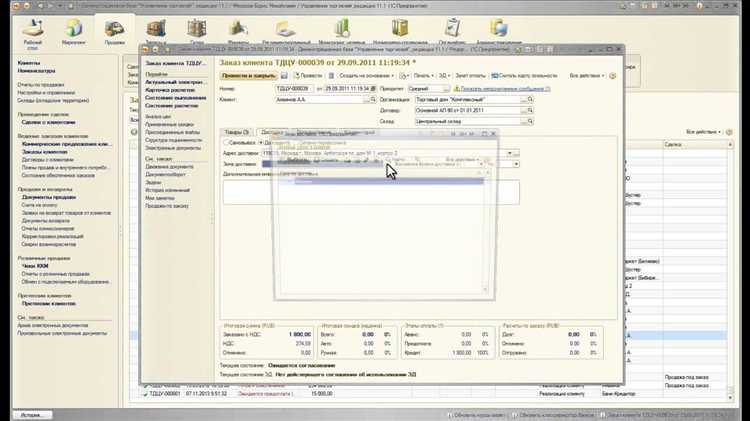
Task: Switch to the Доставка tab
Action: click(273, 132)
